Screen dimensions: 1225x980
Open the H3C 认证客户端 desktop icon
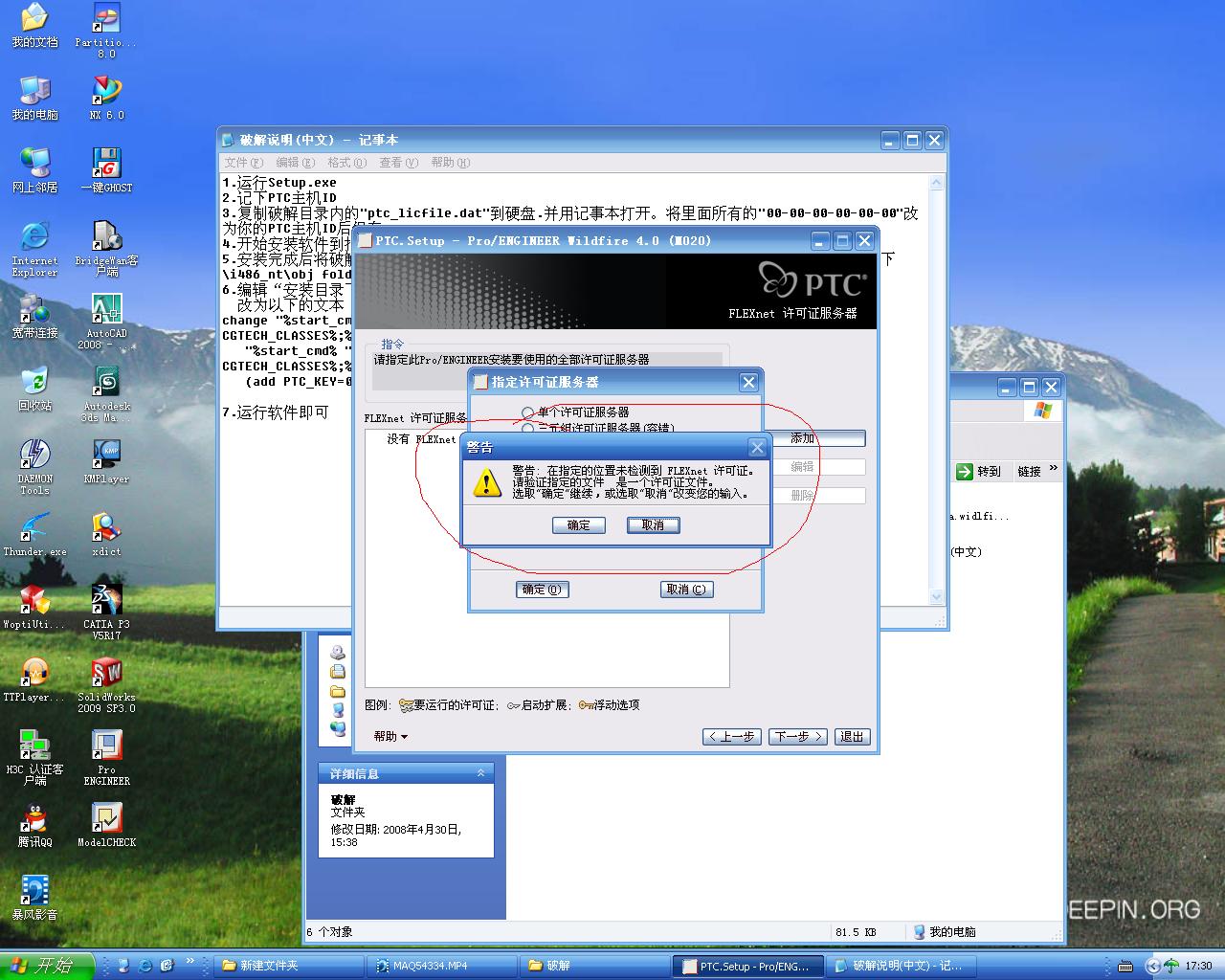click(34, 757)
